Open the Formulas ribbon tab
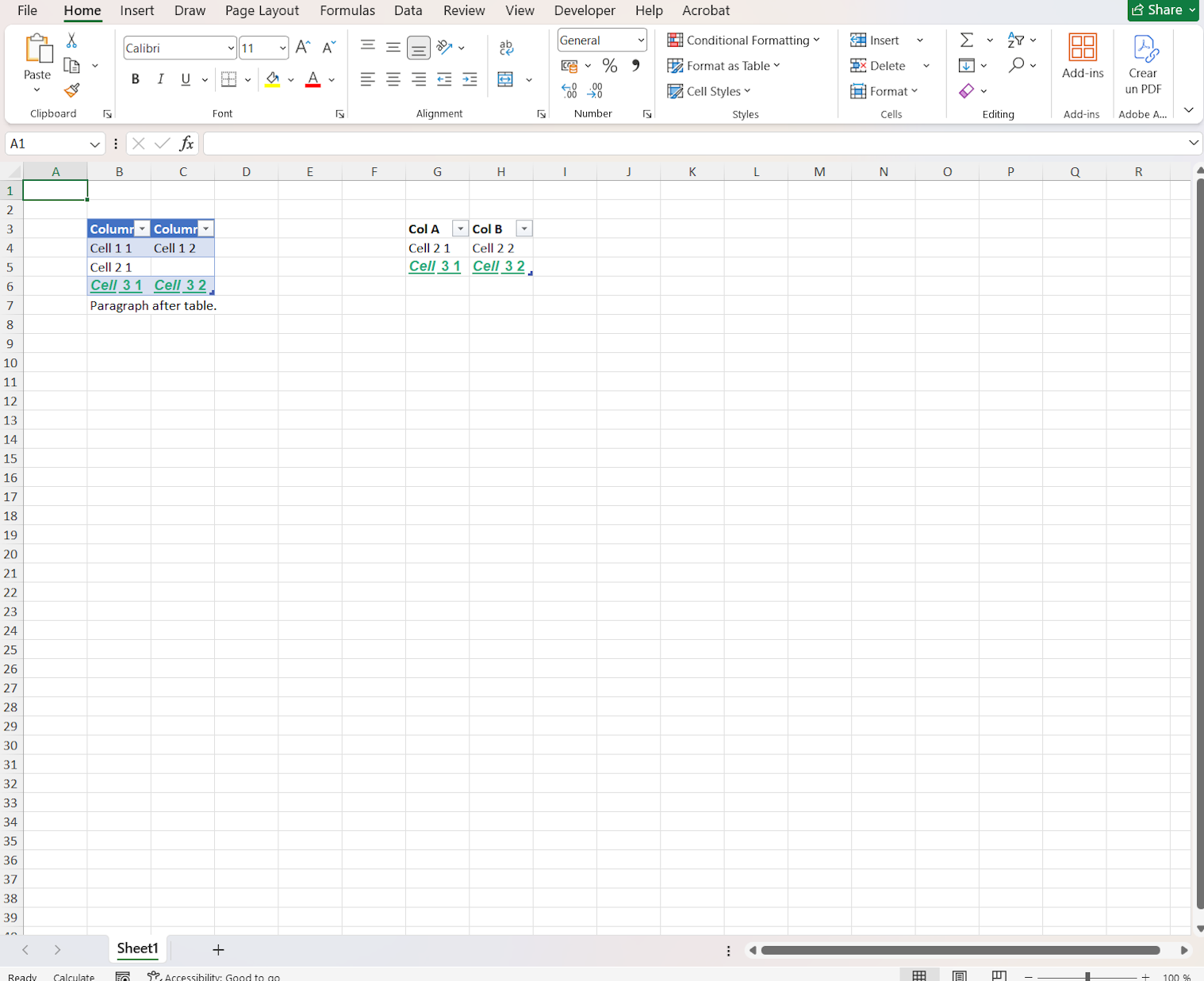1204x981 pixels. pyautogui.click(x=347, y=10)
